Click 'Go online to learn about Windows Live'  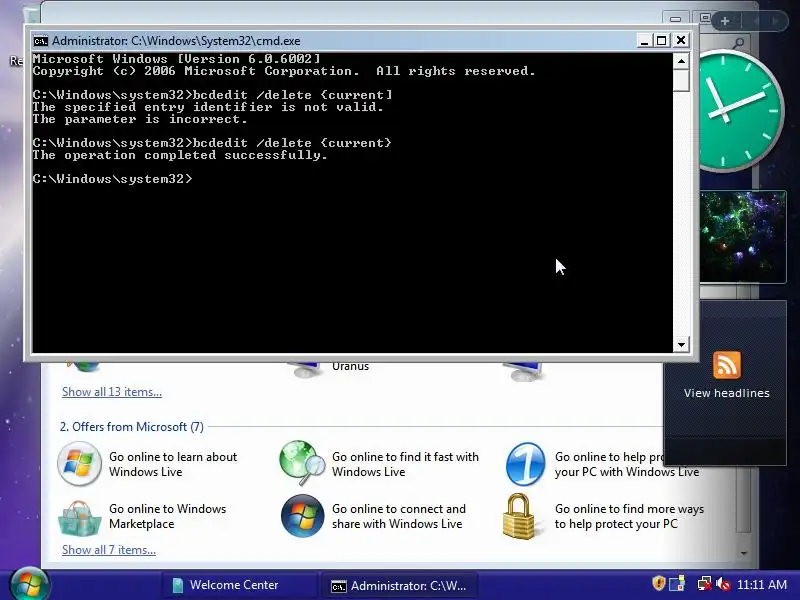click(x=173, y=464)
